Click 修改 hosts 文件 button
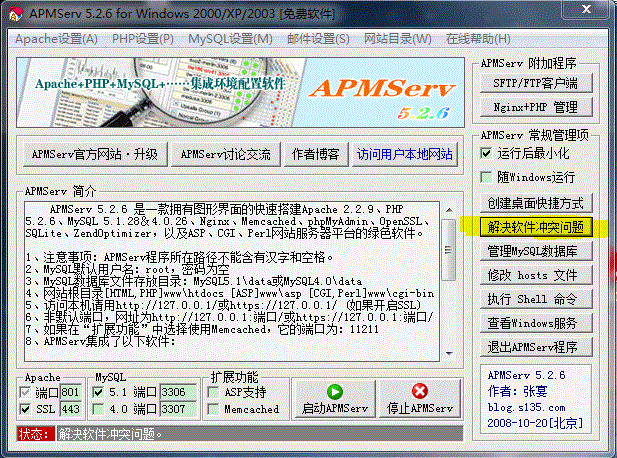This screenshot has width=617, height=458. point(536,275)
